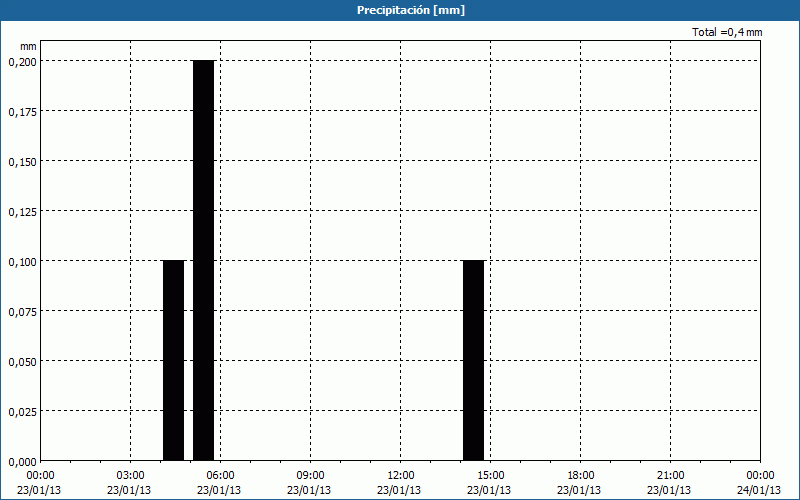Image resolution: width=800 pixels, height=500 pixels.
Task: Click the 23/01/13 date under 06:00
Action: pos(219,490)
